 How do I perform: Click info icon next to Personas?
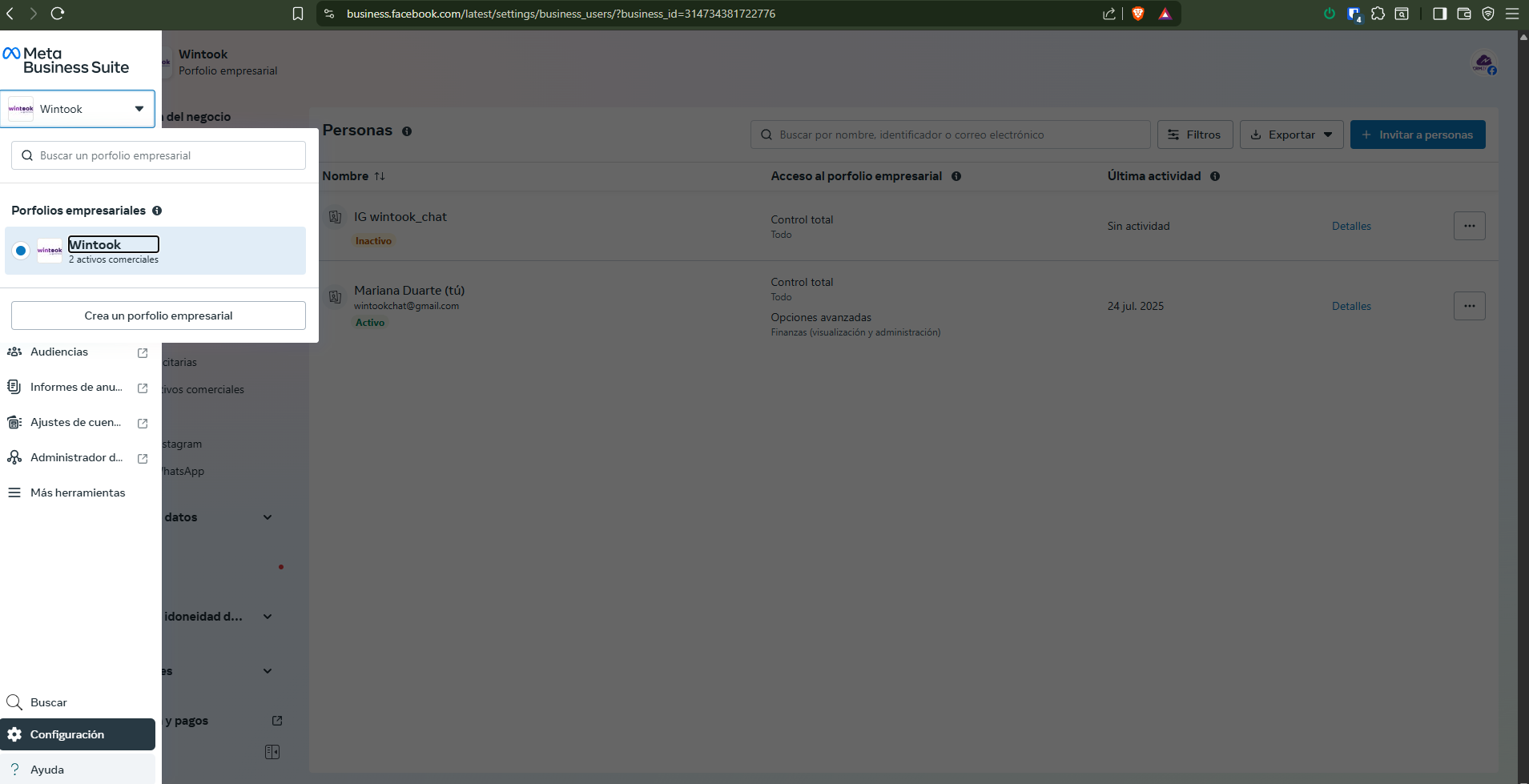(x=407, y=131)
